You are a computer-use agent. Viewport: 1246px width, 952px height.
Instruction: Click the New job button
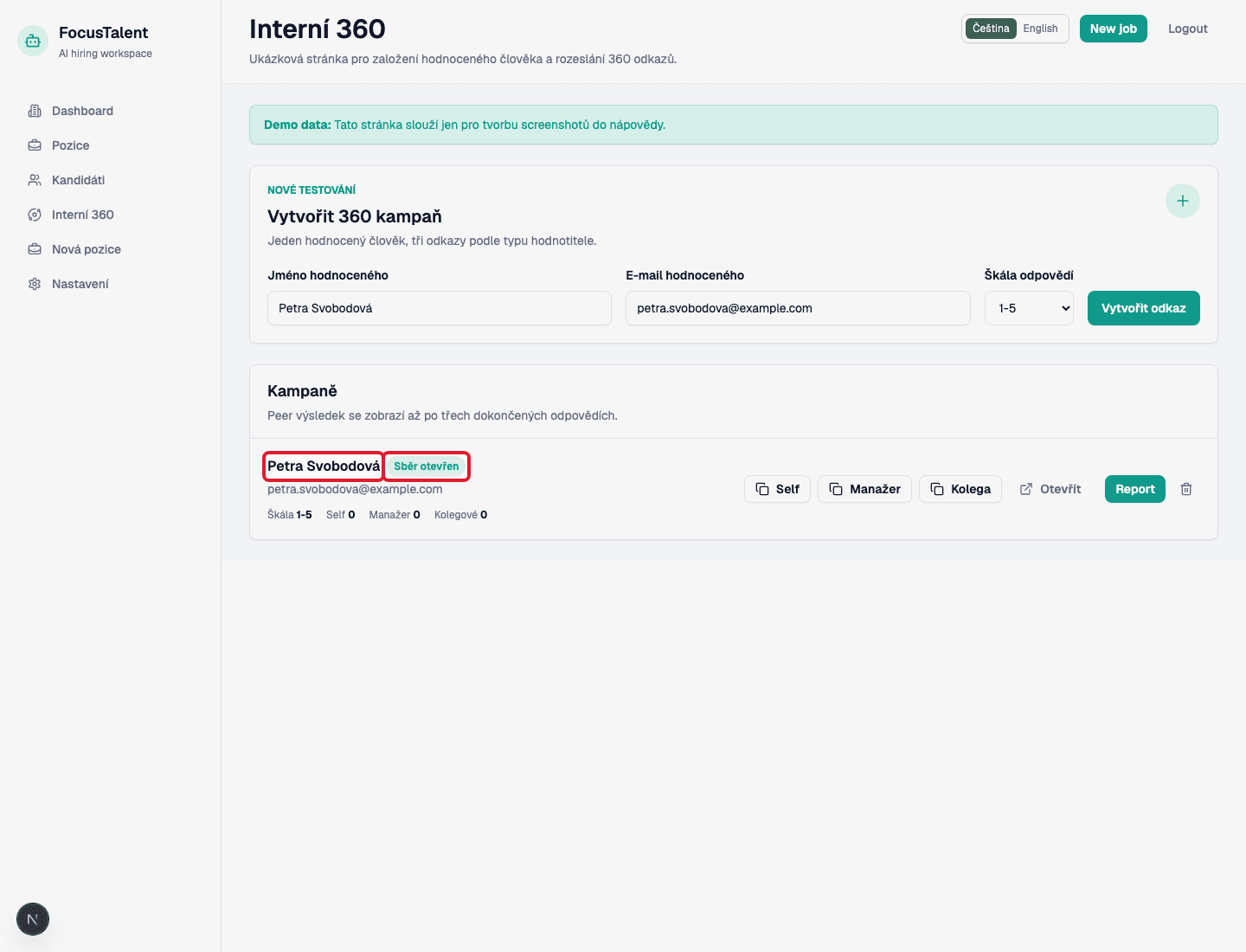point(1114,29)
